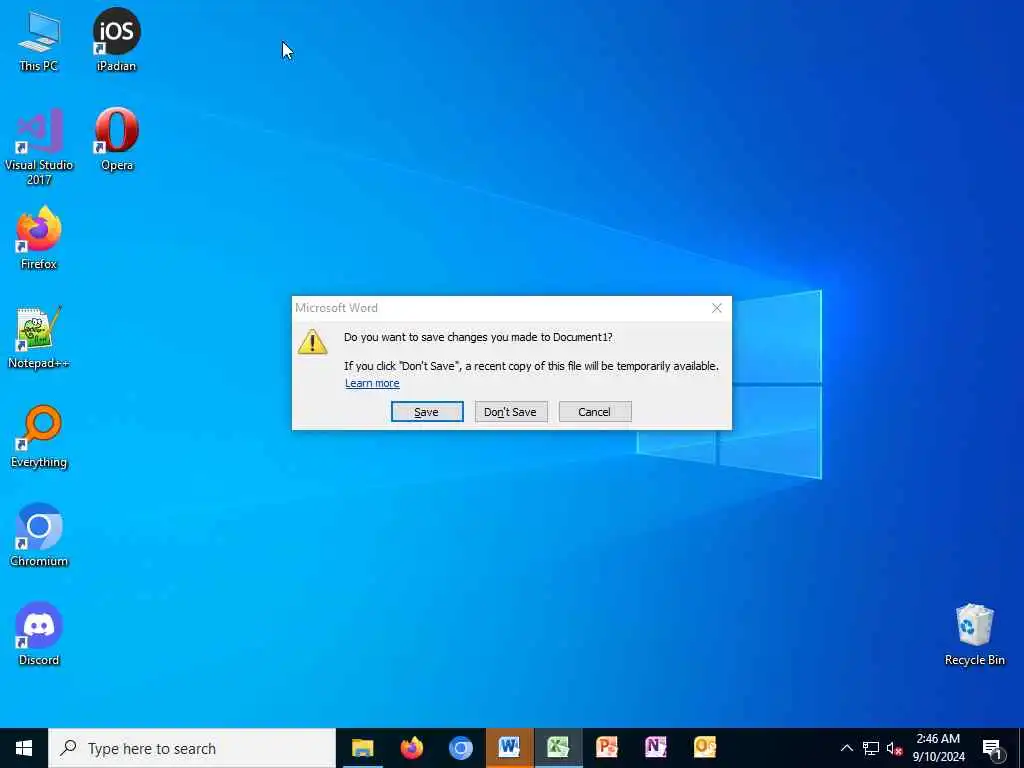
Task: Click Save in the Microsoft Word dialog
Action: (x=427, y=412)
